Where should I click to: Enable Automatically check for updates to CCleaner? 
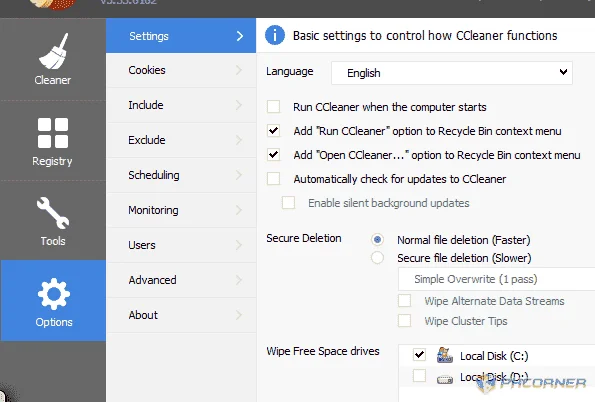(273, 178)
